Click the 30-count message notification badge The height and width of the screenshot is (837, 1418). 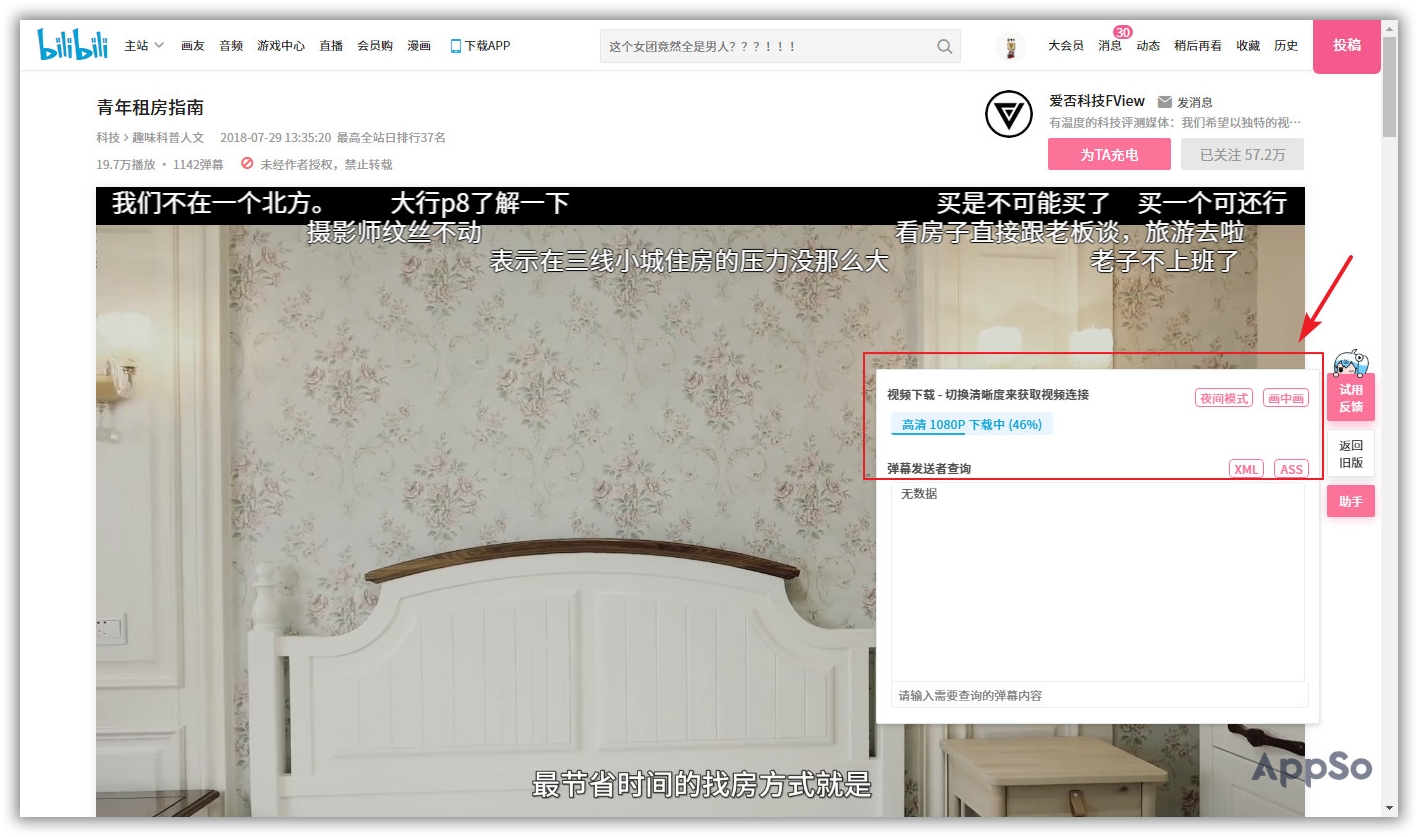1121,30
